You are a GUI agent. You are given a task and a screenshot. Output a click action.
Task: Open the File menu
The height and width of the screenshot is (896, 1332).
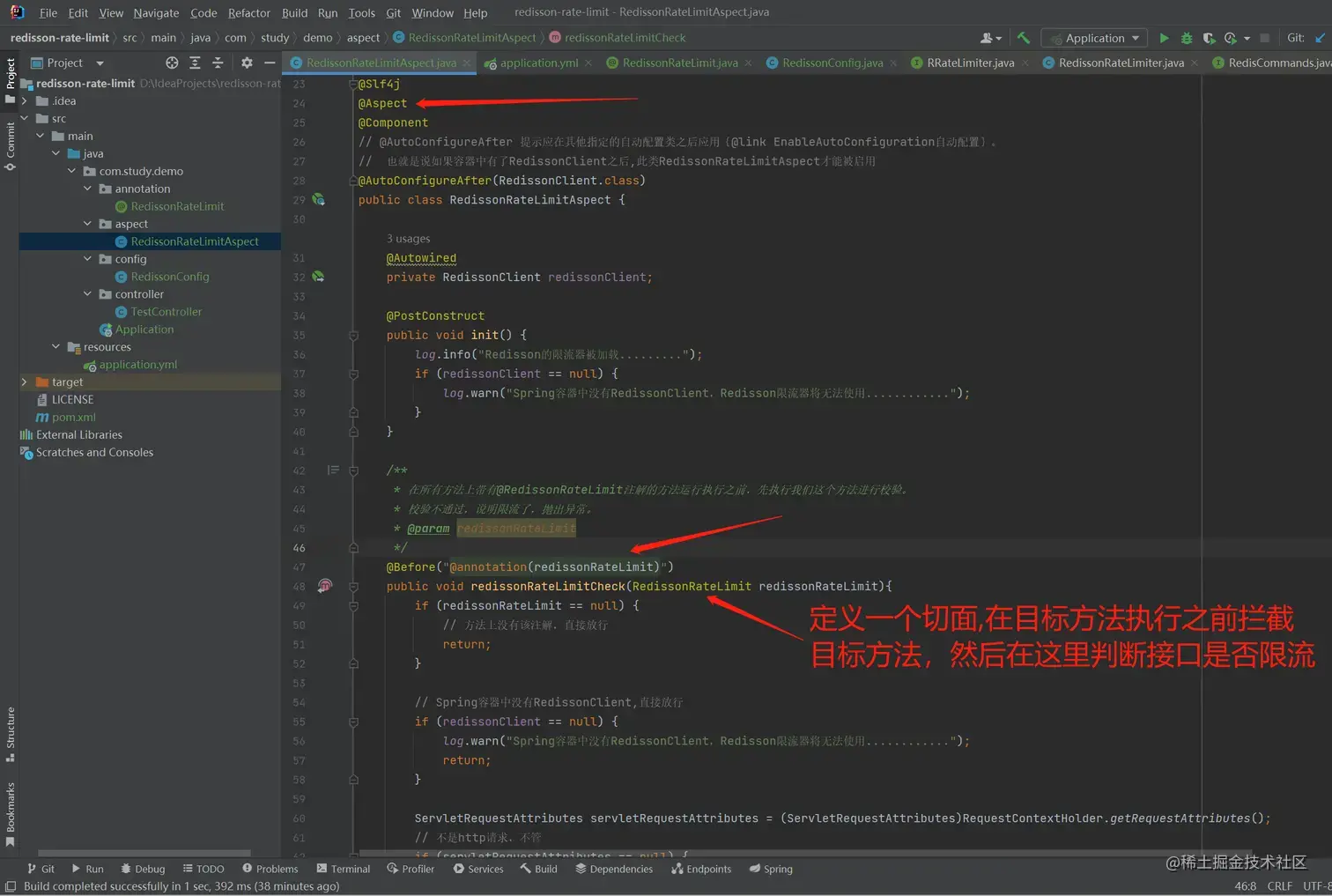pos(48,12)
